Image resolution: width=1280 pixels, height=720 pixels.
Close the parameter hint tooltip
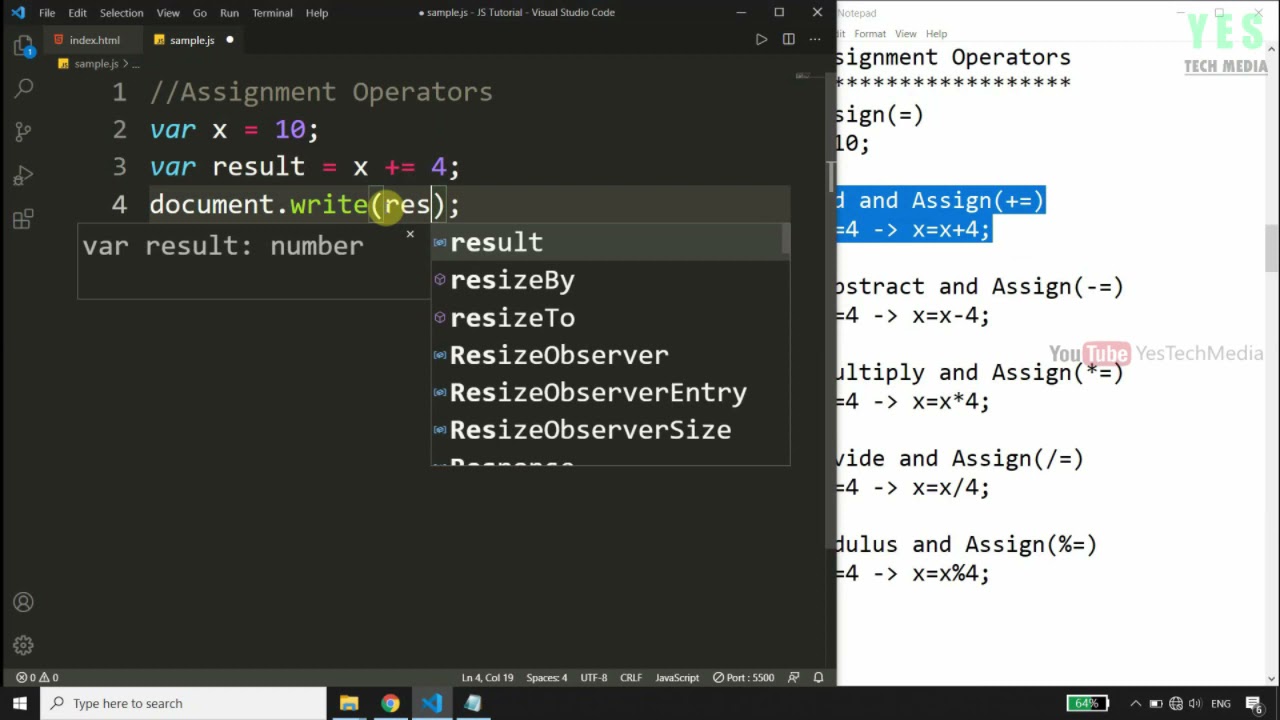pyautogui.click(x=410, y=234)
